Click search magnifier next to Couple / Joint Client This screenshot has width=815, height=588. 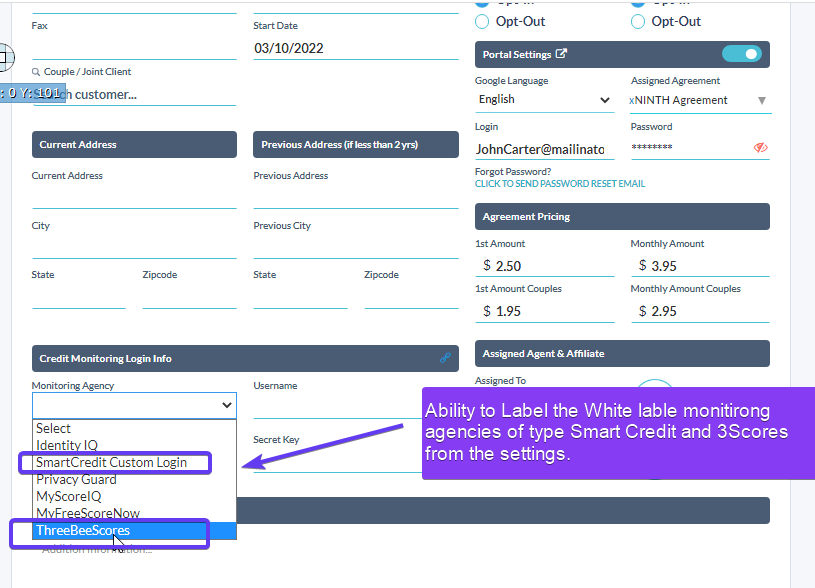click(x=36, y=72)
